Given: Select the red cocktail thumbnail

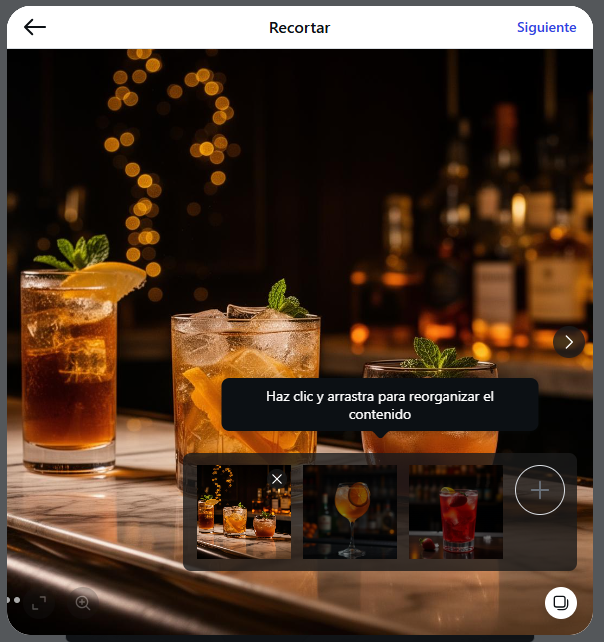Looking at the screenshot, I should tap(456, 512).
